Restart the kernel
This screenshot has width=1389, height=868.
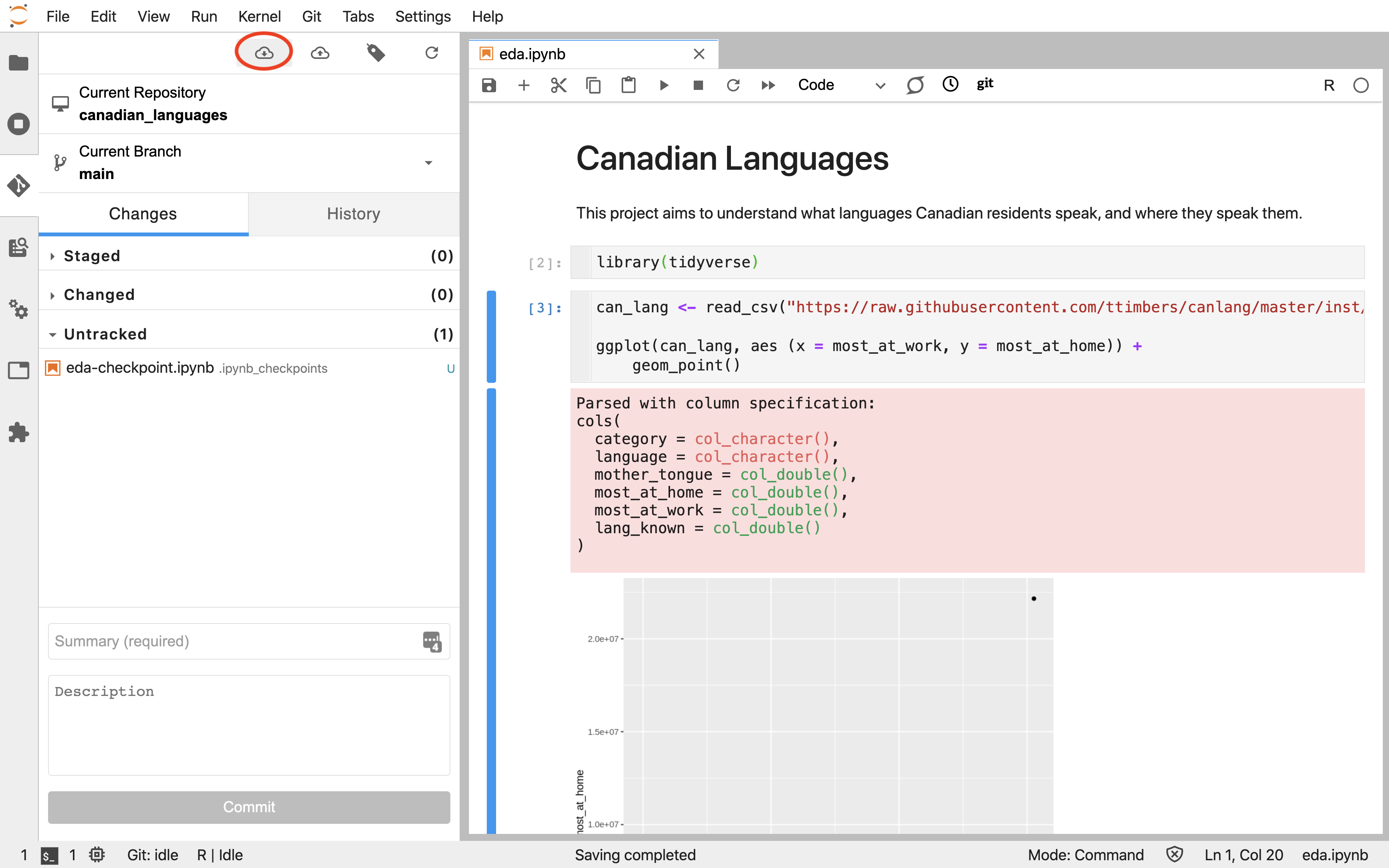tap(733, 85)
